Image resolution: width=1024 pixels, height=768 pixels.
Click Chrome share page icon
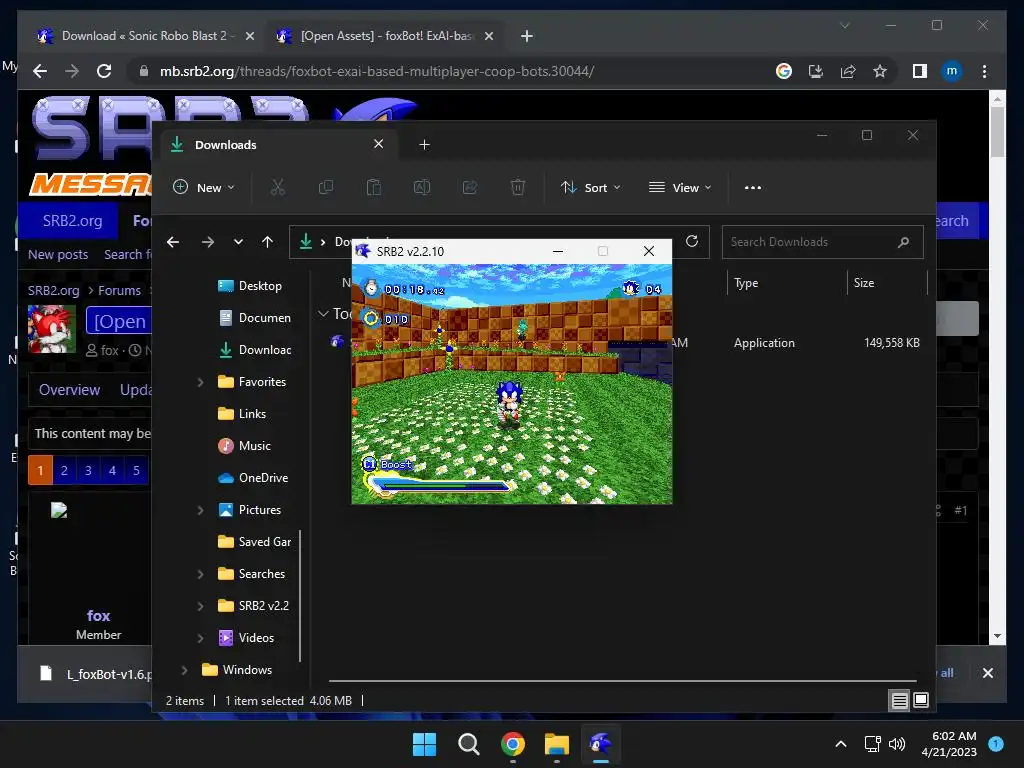point(848,71)
